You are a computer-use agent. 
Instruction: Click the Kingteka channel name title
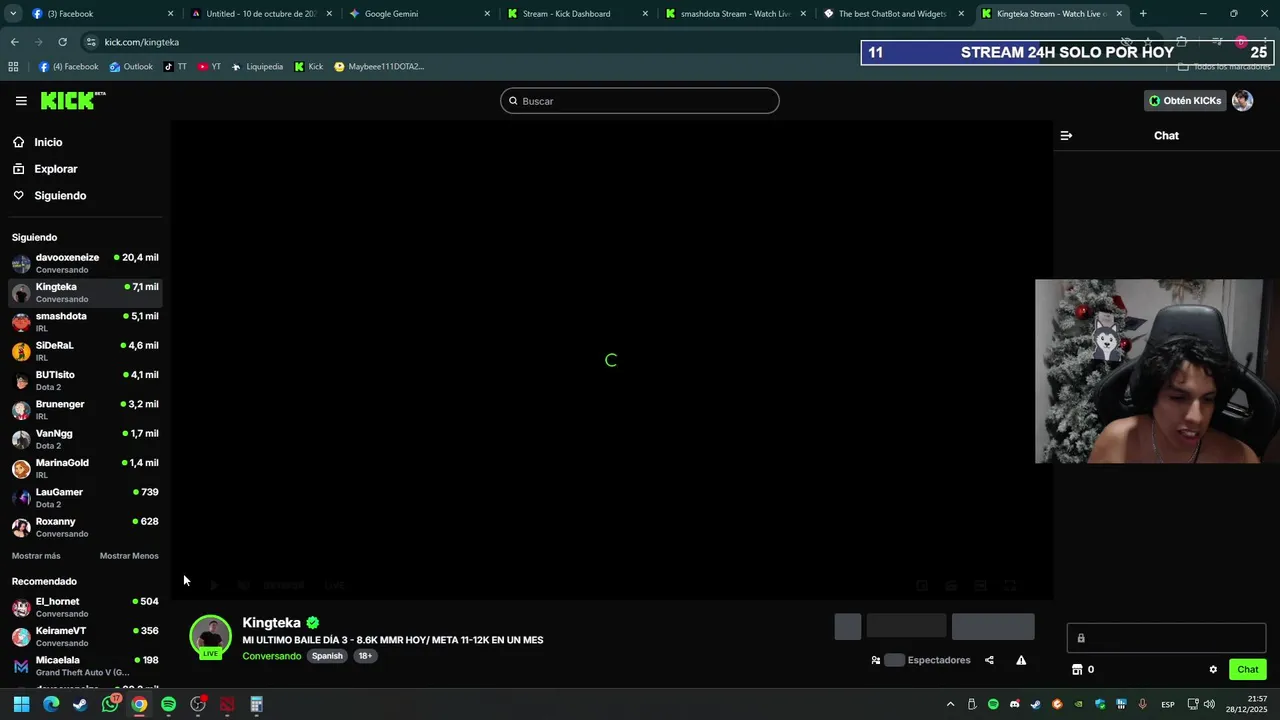click(271, 622)
